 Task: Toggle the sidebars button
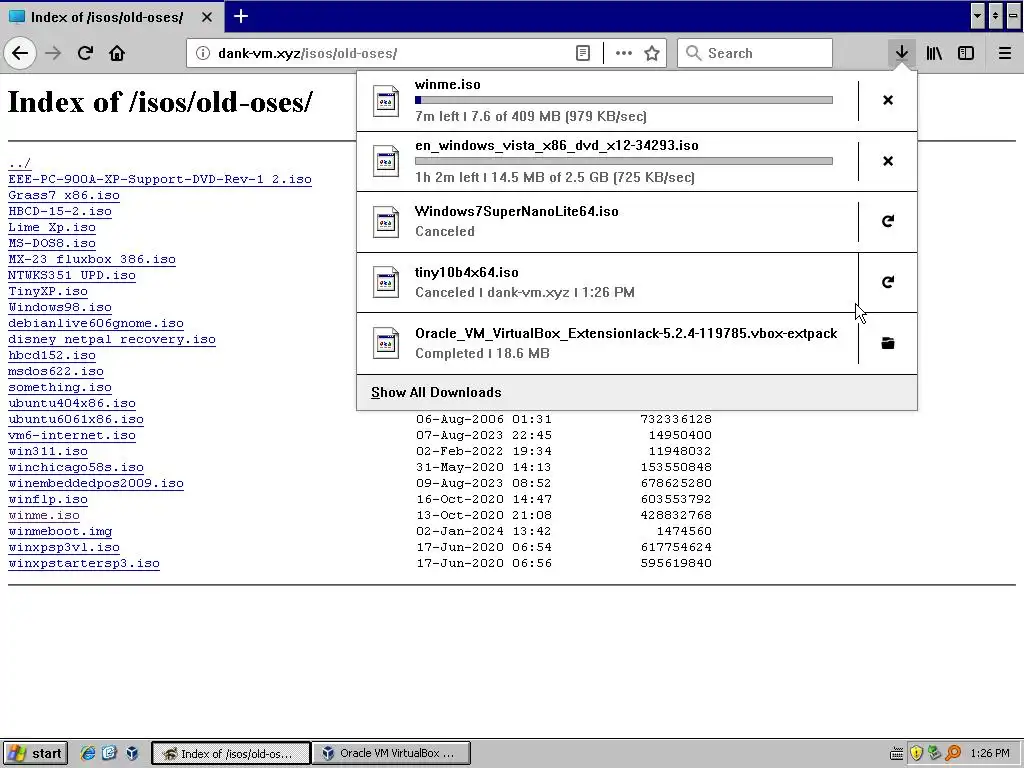click(966, 53)
